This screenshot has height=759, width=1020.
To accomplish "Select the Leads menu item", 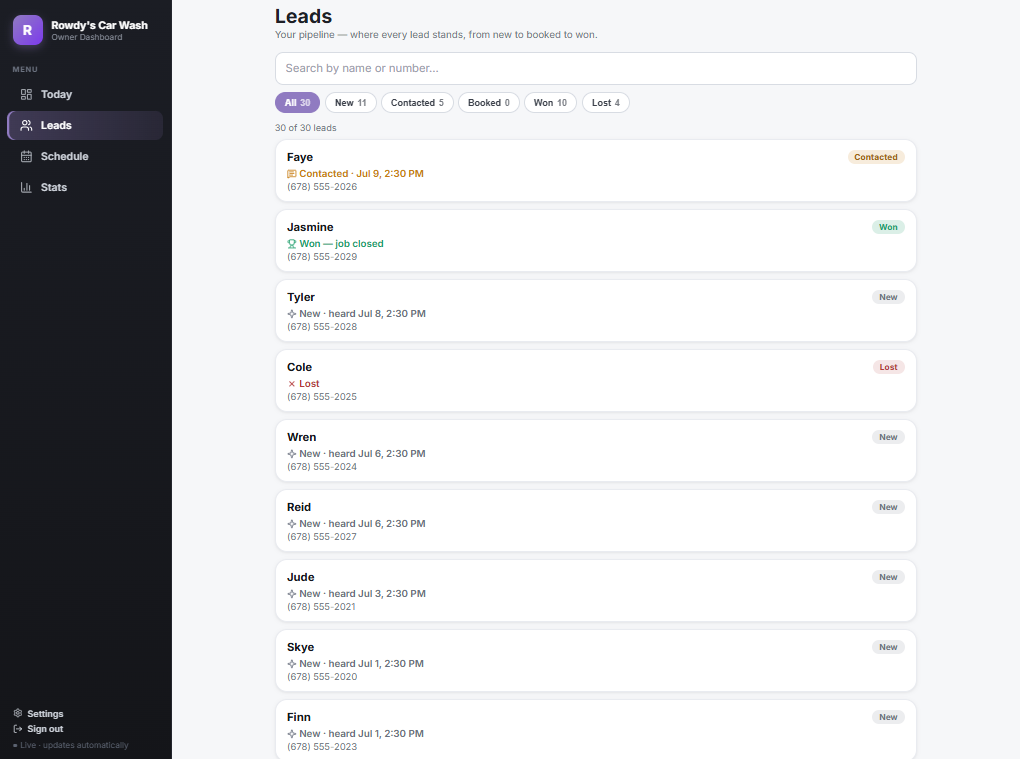I will click(85, 126).
